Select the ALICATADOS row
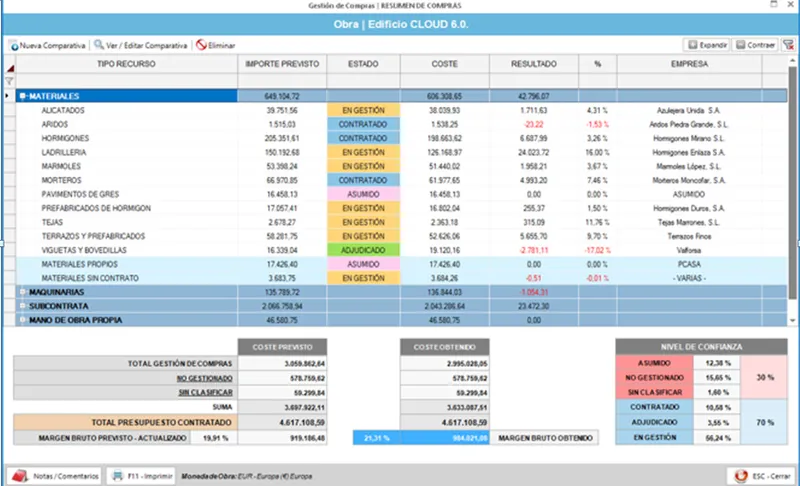Screen dimensions: 800x486 coord(401,110)
